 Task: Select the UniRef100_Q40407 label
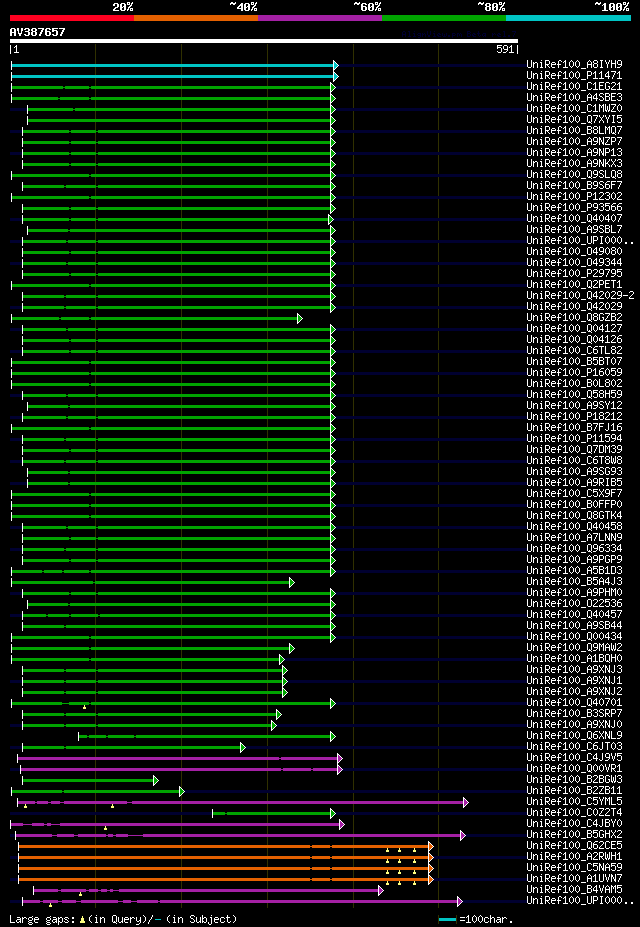click(x=574, y=218)
